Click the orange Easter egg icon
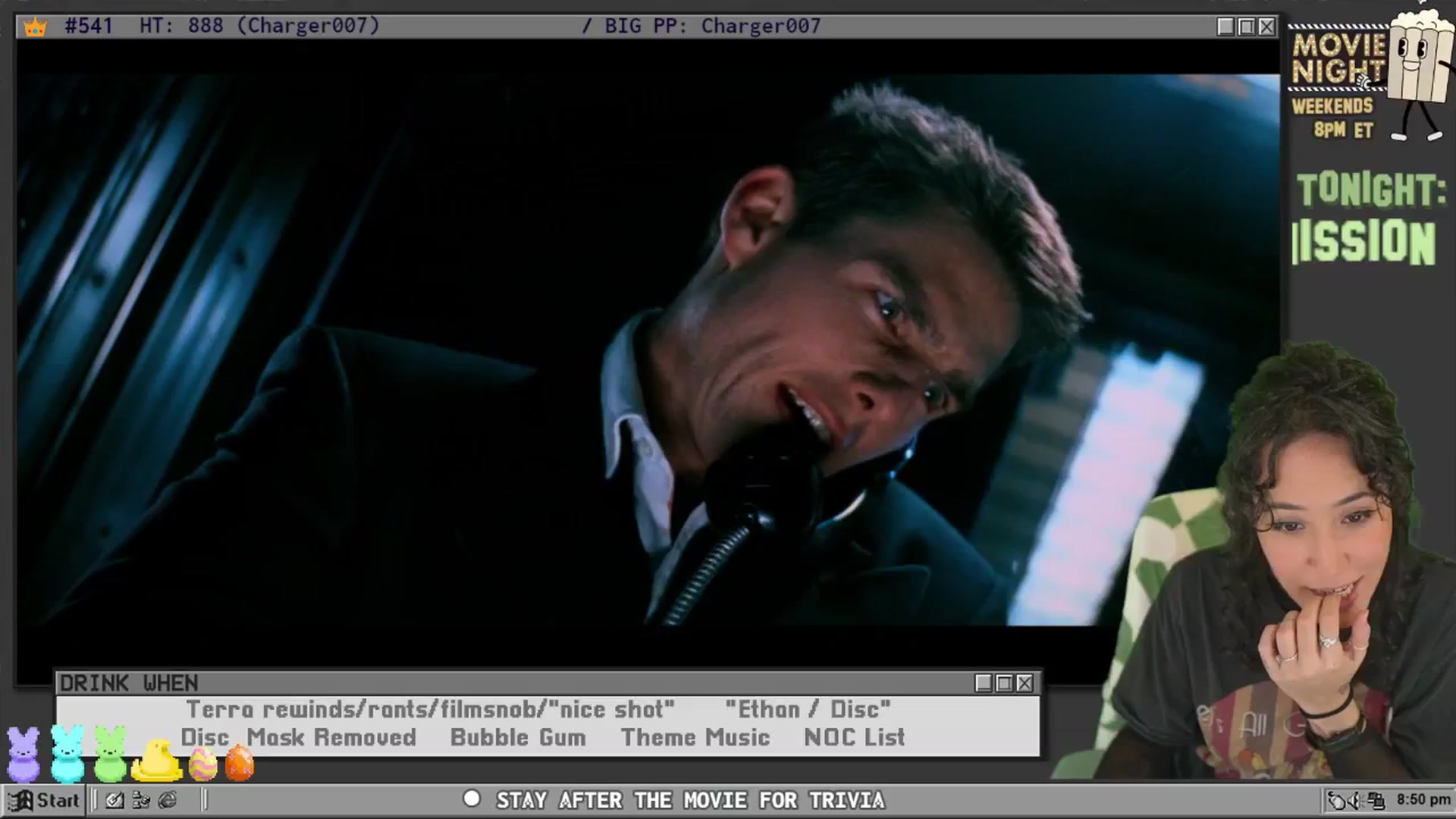 pos(240,762)
